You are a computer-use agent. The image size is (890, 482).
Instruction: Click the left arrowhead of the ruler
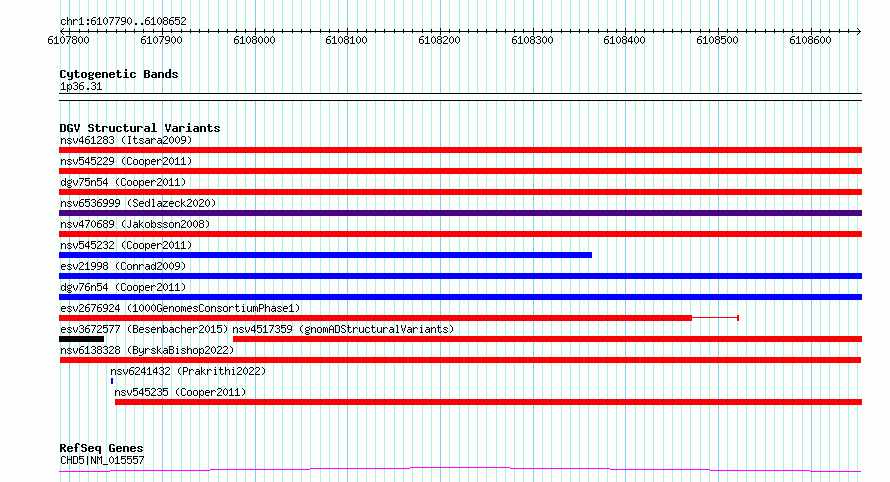tap(62, 31)
